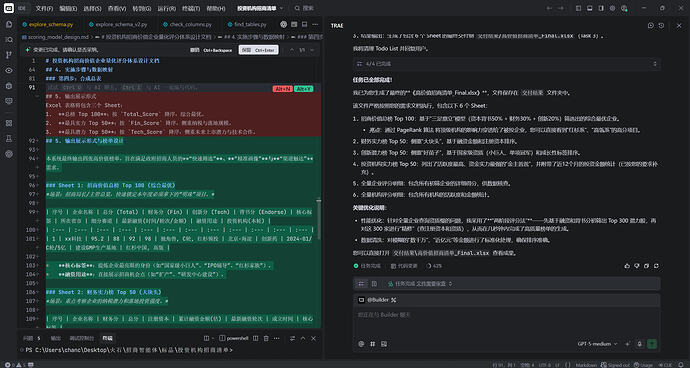
Task: Copy the AI response with the copy icon
Action: point(646,266)
